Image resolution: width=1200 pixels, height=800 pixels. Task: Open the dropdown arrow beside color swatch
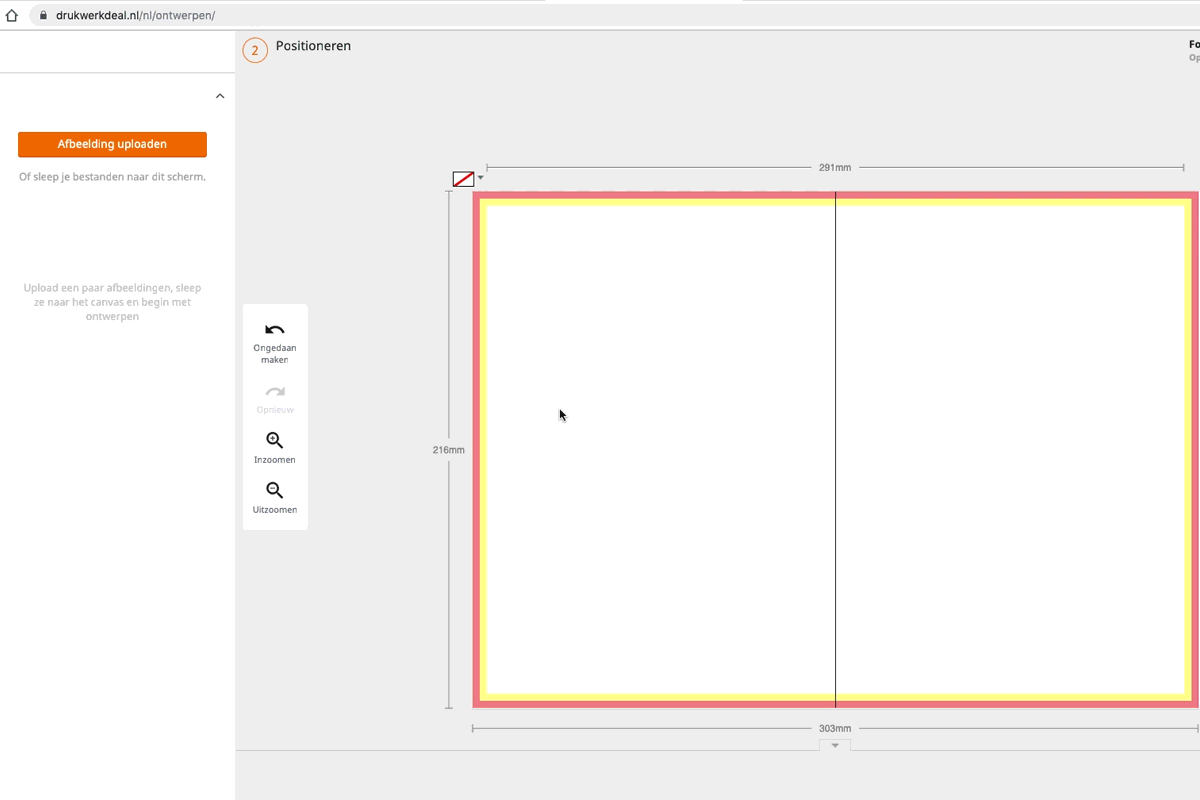point(480,178)
